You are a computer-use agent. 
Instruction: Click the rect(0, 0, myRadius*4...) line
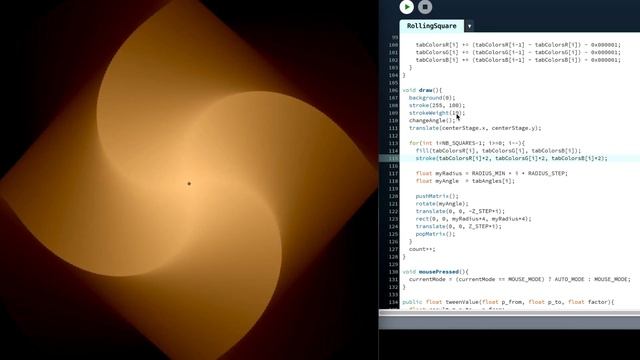pyautogui.click(x=473, y=219)
